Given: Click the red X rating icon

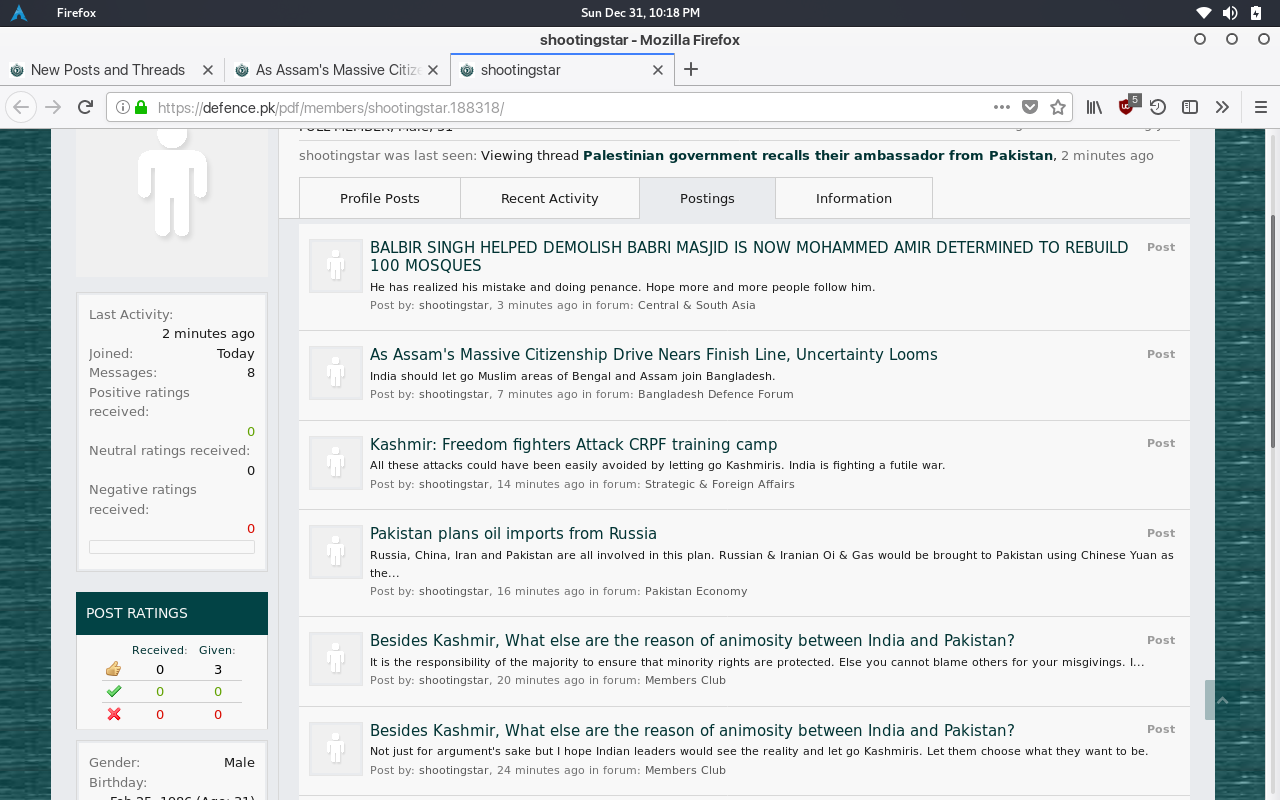Looking at the screenshot, I should [113, 714].
